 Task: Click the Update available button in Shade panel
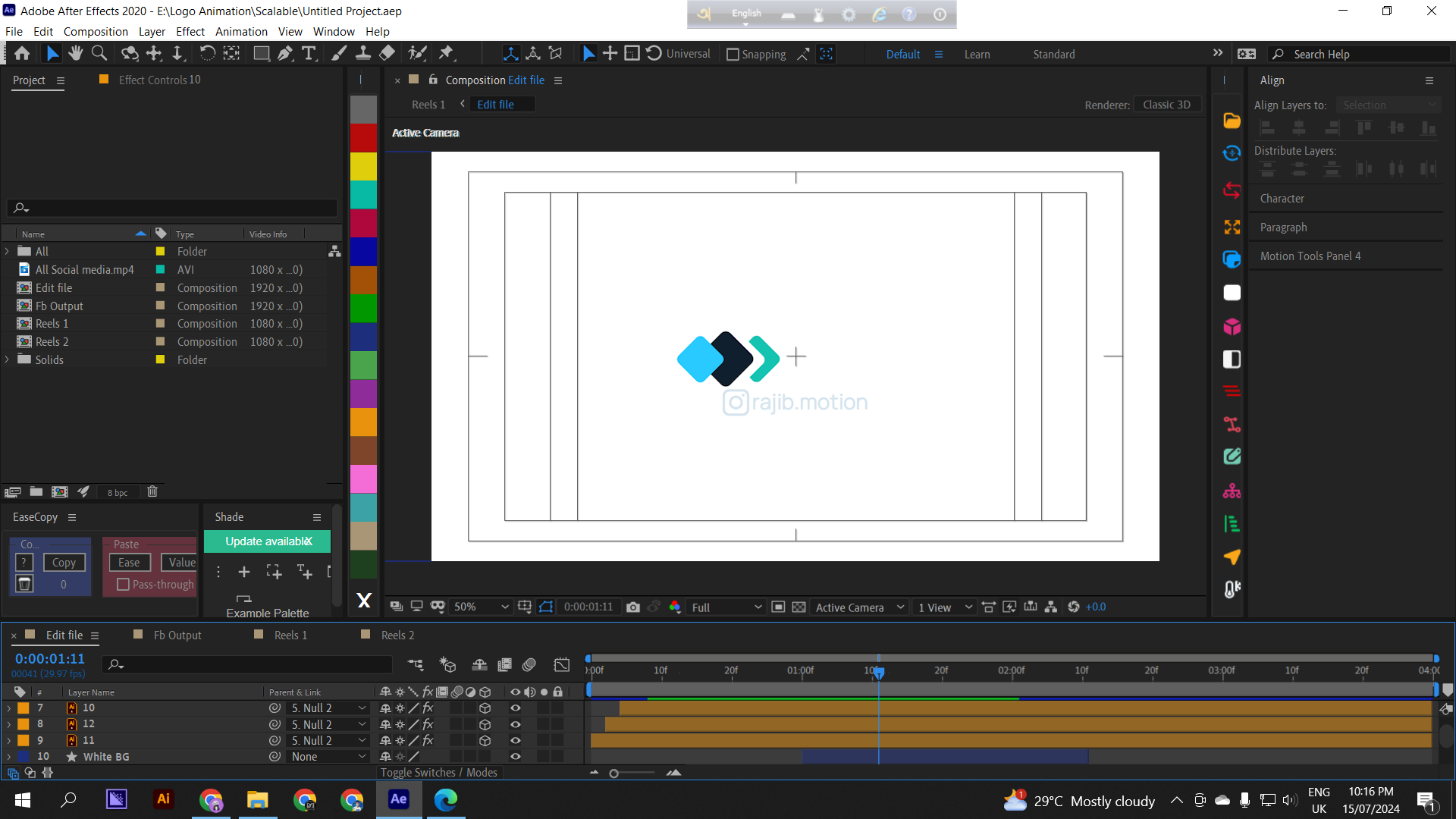267,541
